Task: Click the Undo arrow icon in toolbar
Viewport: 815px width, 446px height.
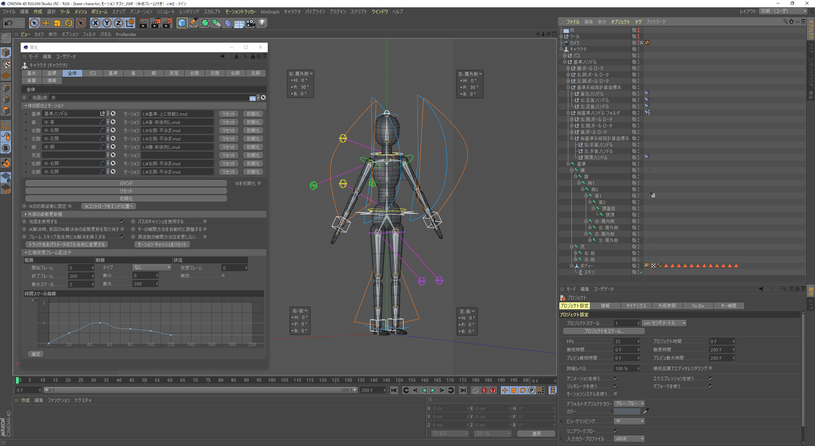Action: (x=9, y=23)
